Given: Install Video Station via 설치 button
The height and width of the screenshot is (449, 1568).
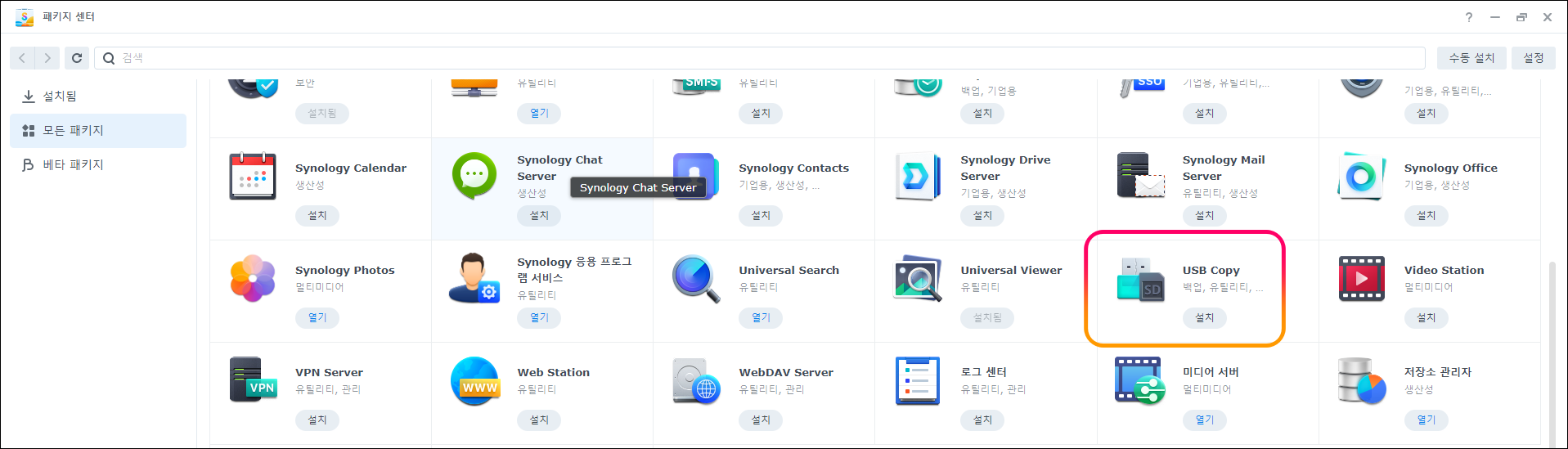Looking at the screenshot, I should pos(1426,317).
